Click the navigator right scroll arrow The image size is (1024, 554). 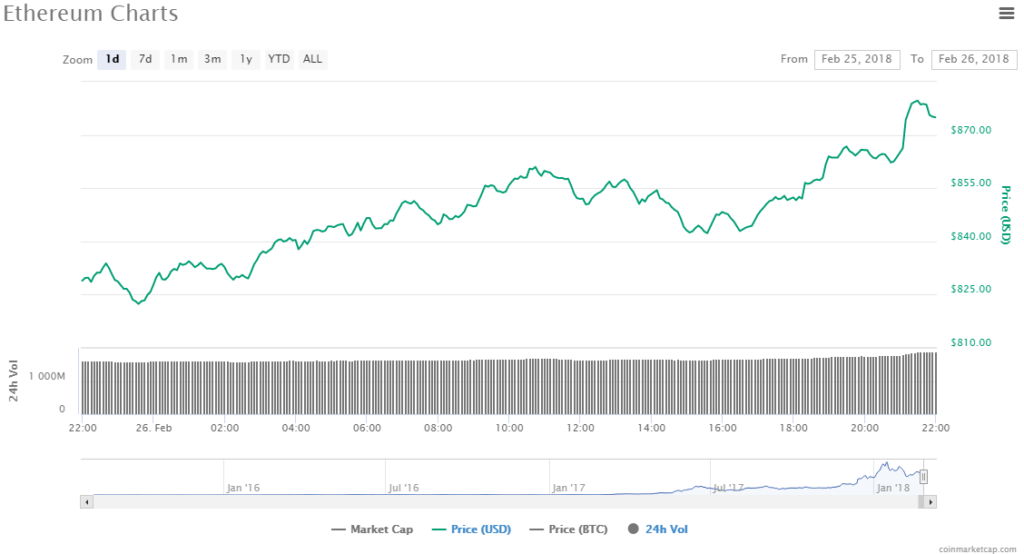pyautogui.click(x=931, y=501)
